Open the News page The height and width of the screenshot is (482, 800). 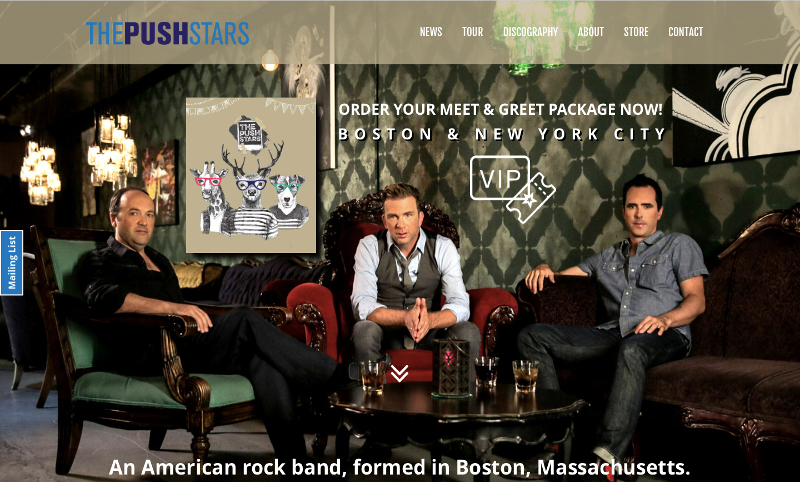(x=431, y=32)
